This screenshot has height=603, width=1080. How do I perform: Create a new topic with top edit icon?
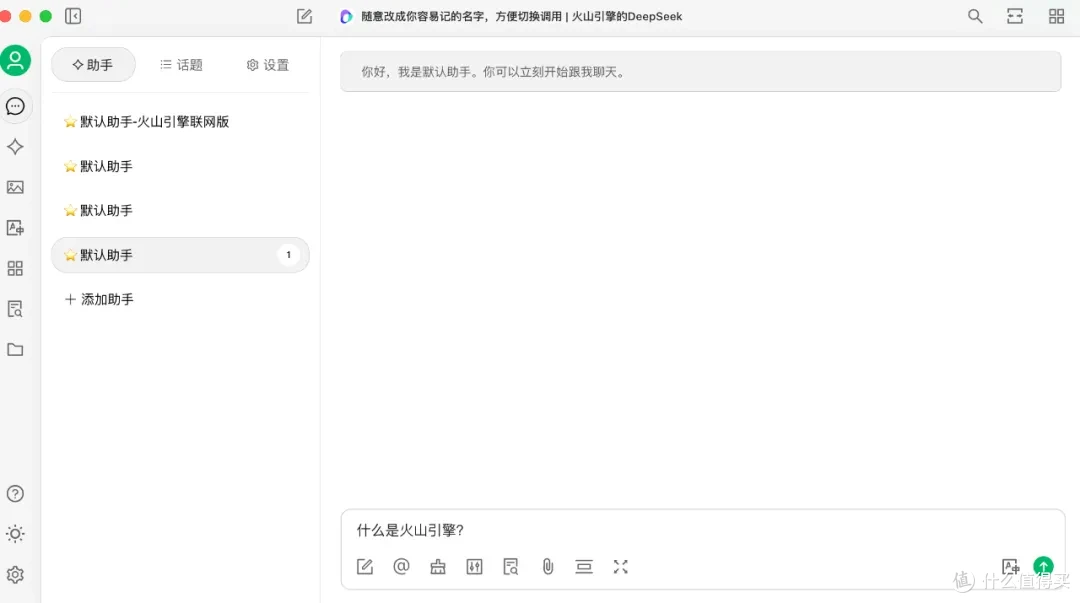[x=304, y=16]
